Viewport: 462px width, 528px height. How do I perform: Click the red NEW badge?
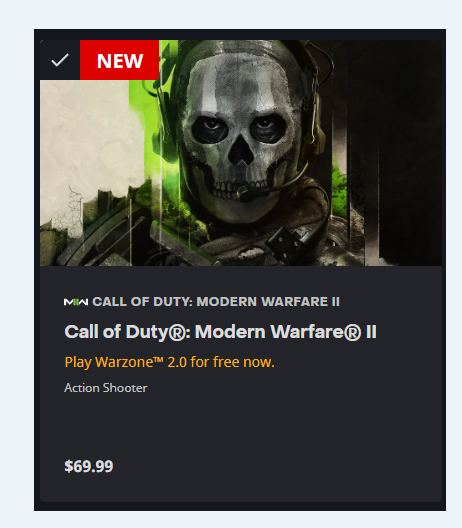120,60
